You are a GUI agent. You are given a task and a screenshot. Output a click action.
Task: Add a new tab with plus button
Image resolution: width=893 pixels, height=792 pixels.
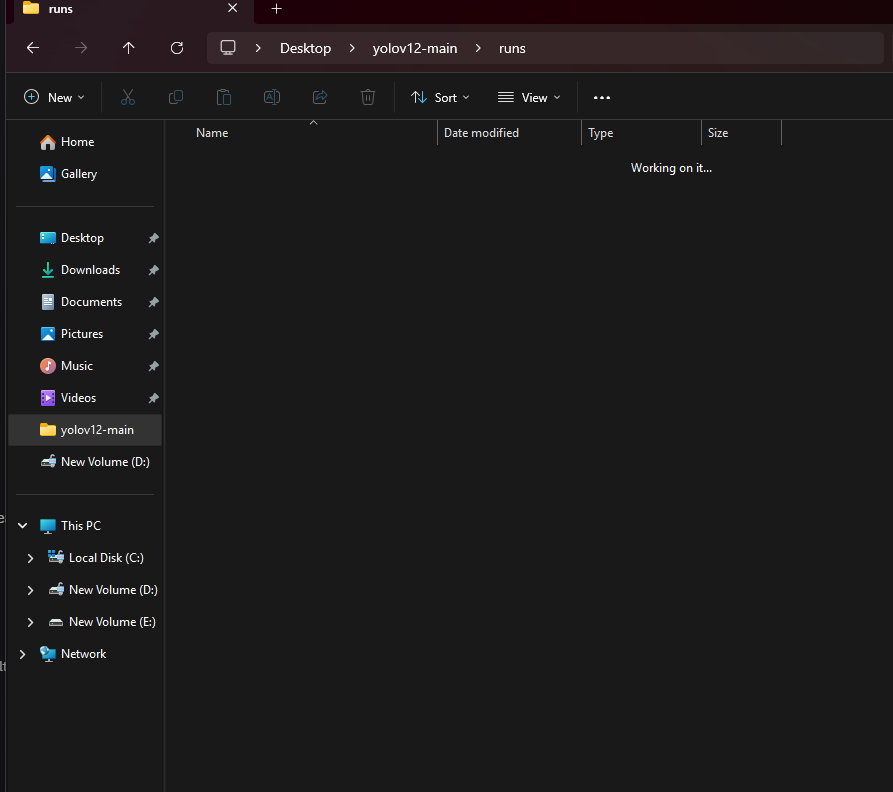(276, 9)
